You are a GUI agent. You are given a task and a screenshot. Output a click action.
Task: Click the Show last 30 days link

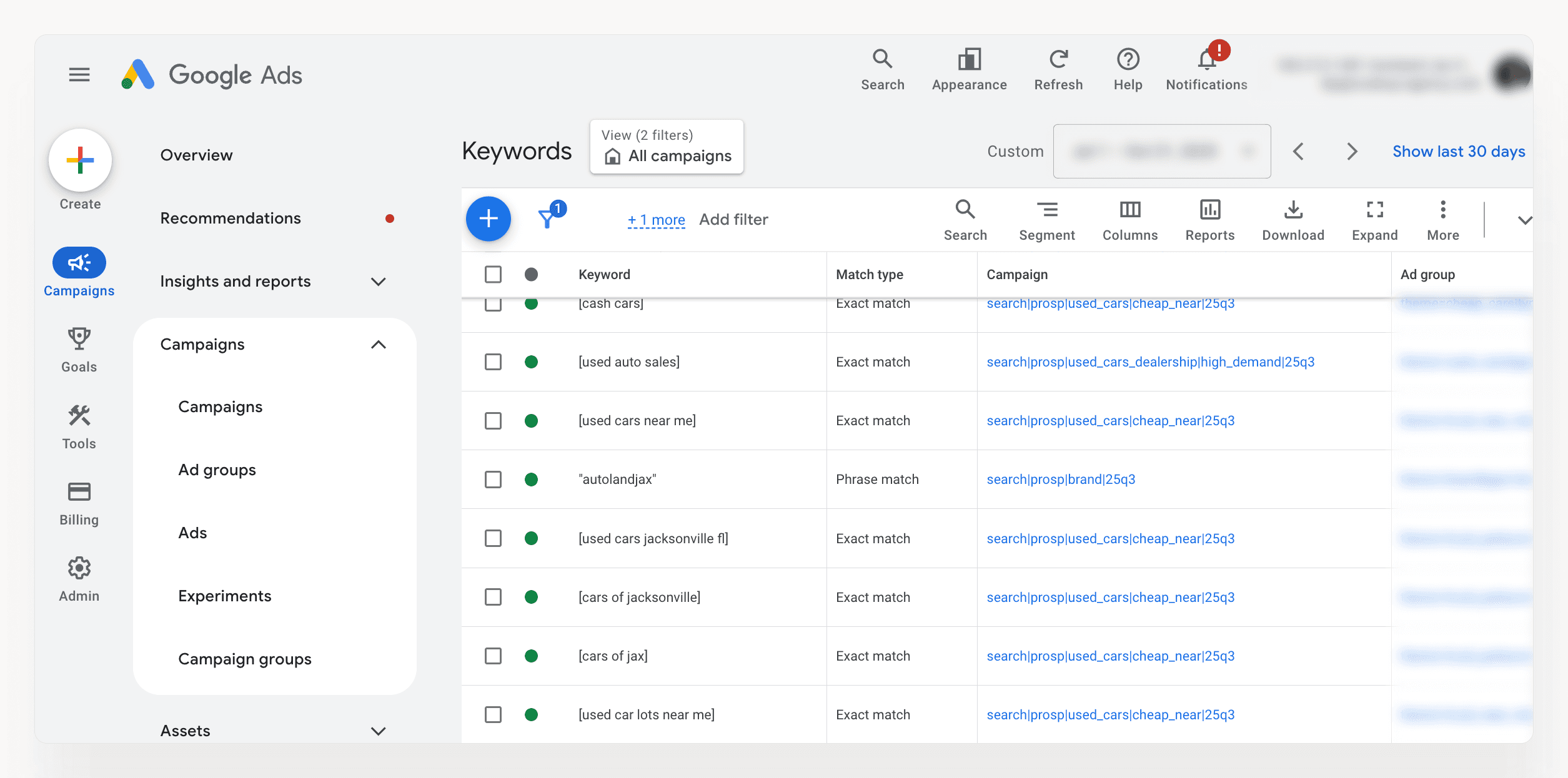1458,151
